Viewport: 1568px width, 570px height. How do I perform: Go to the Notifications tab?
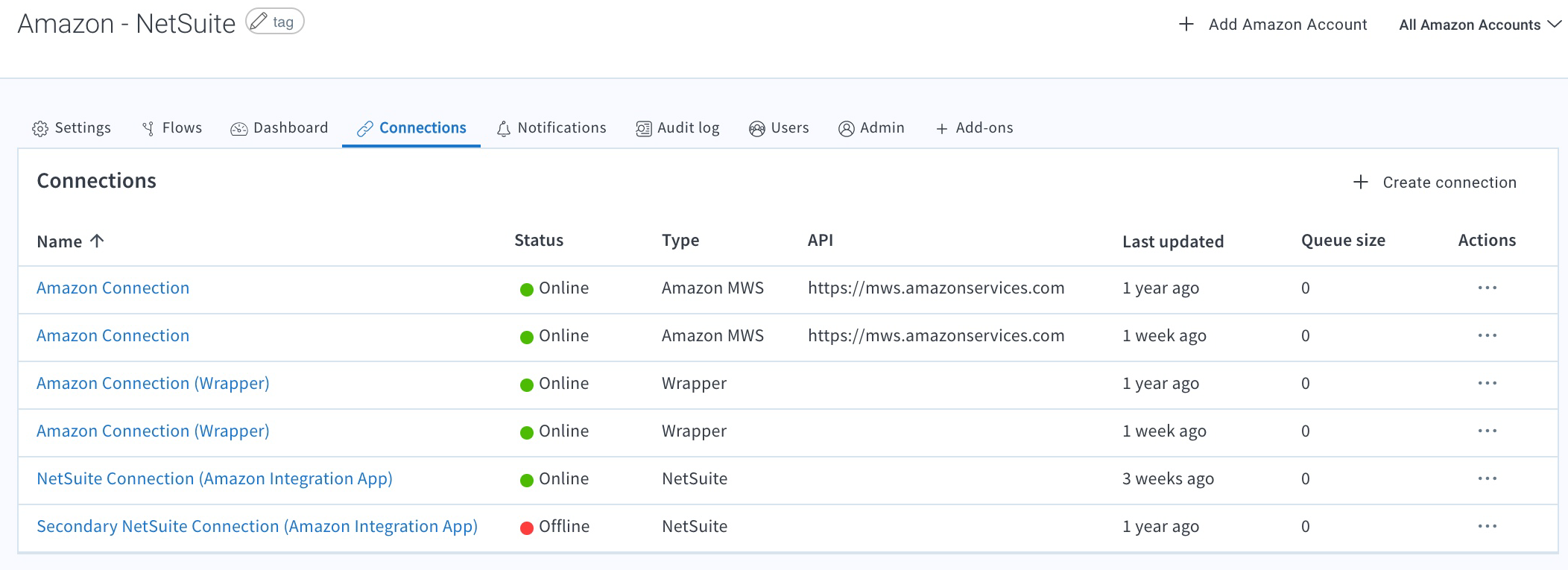[551, 128]
